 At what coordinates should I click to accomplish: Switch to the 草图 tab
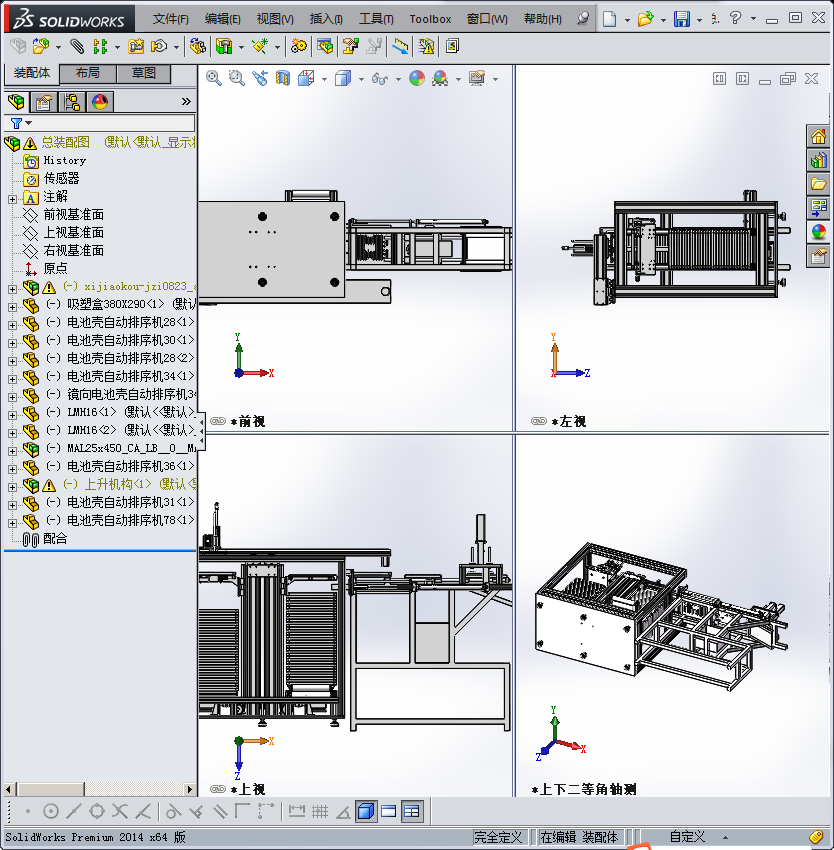[144, 74]
